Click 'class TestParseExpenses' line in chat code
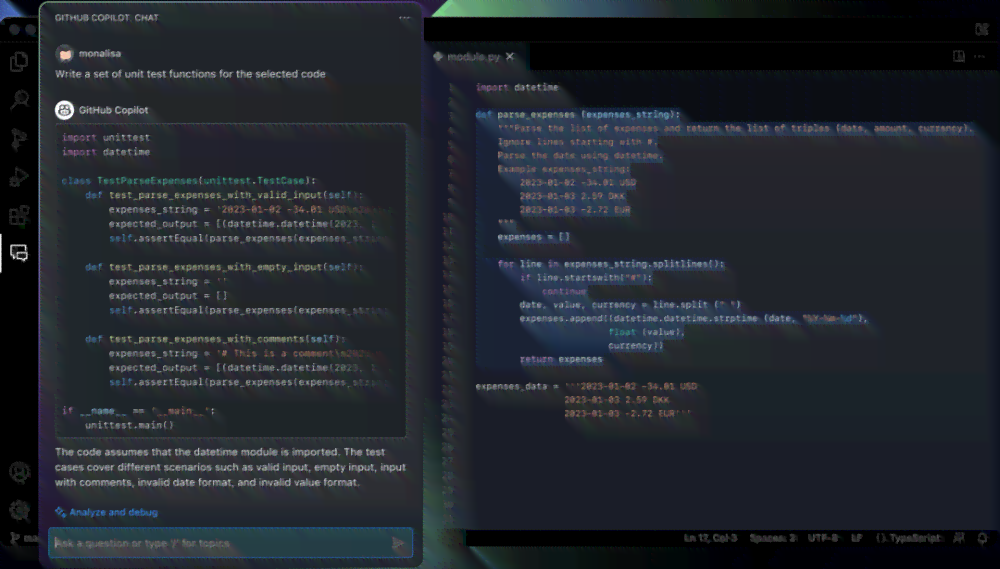This screenshot has height=569, width=1000. click(189, 181)
